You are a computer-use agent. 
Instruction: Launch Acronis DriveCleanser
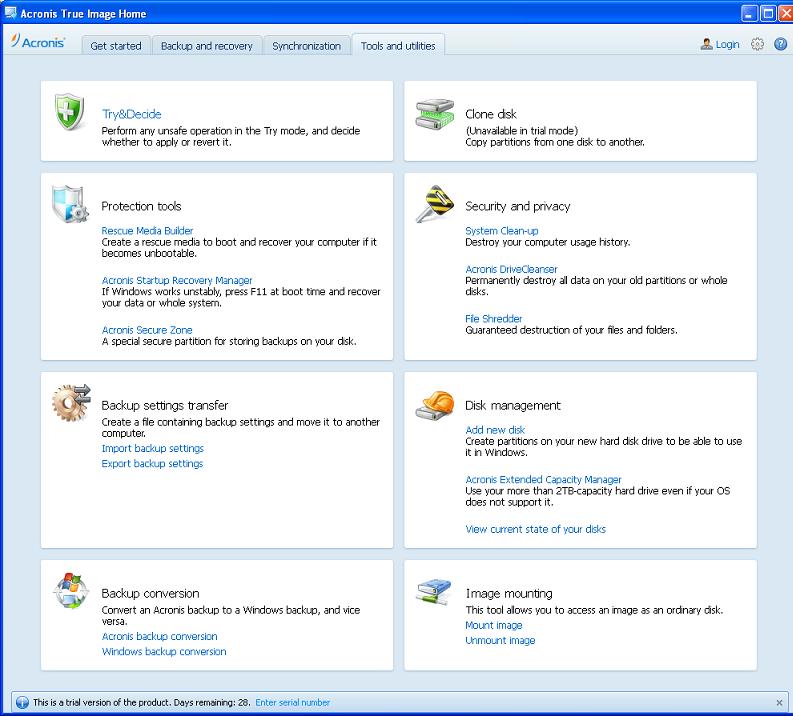coord(511,269)
